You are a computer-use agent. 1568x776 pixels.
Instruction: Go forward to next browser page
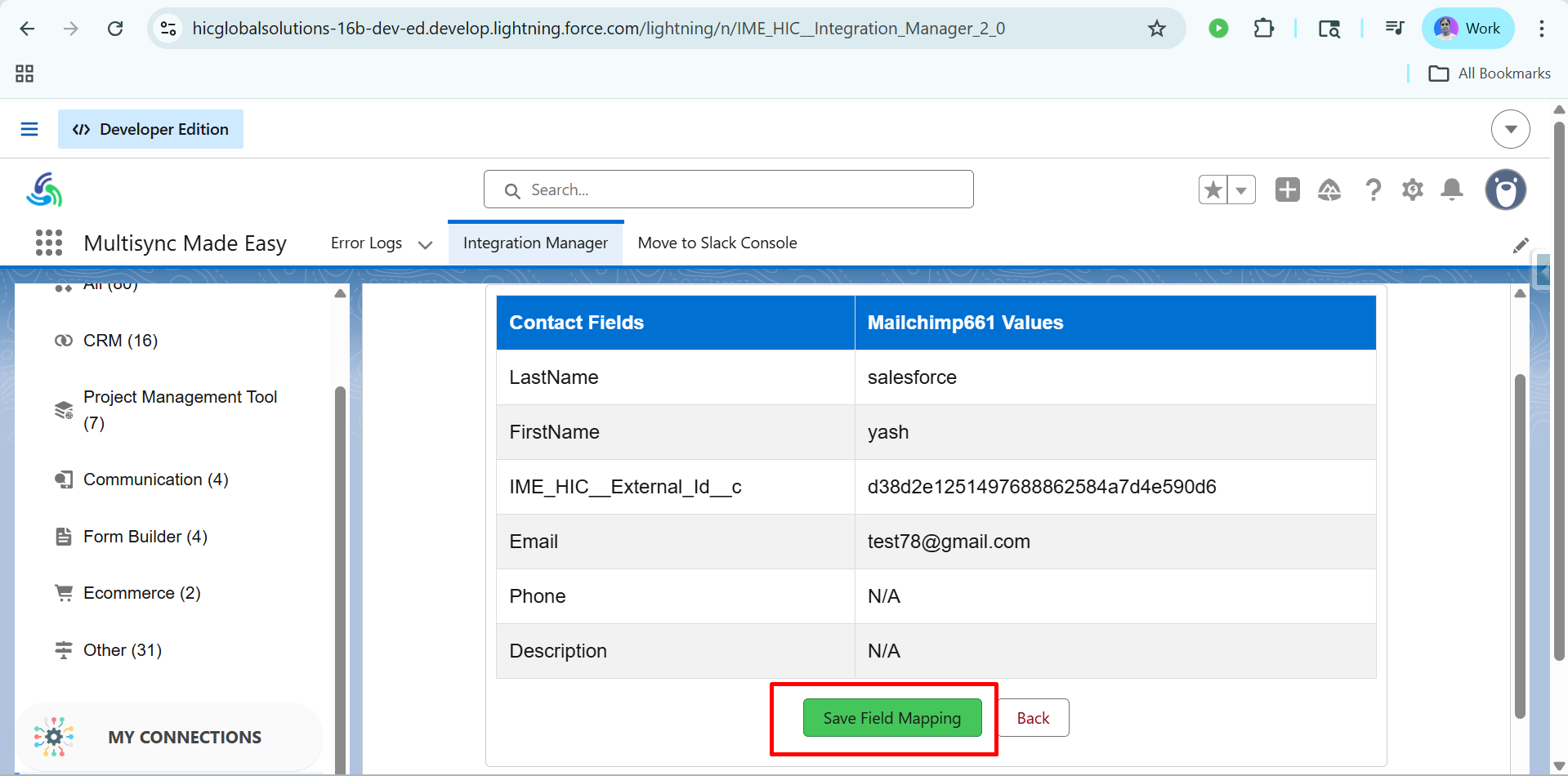pos(71,29)
